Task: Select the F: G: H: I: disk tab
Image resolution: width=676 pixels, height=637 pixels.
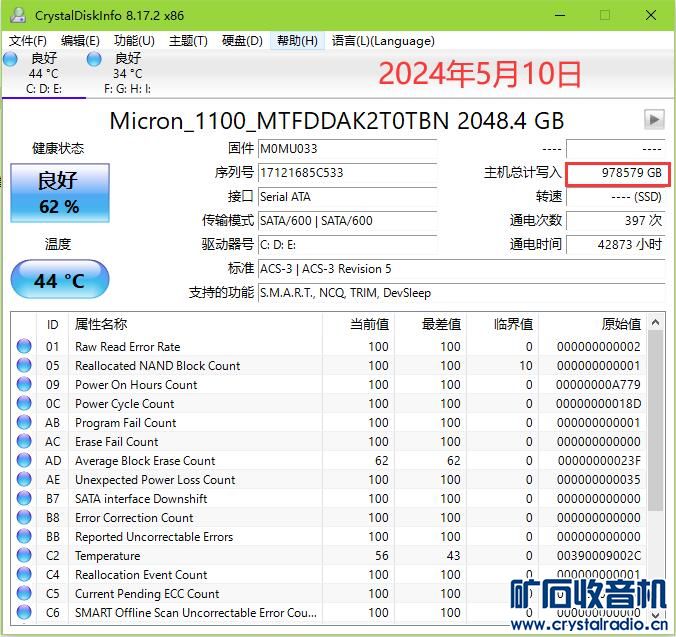Action: click(x=127, y=74)
